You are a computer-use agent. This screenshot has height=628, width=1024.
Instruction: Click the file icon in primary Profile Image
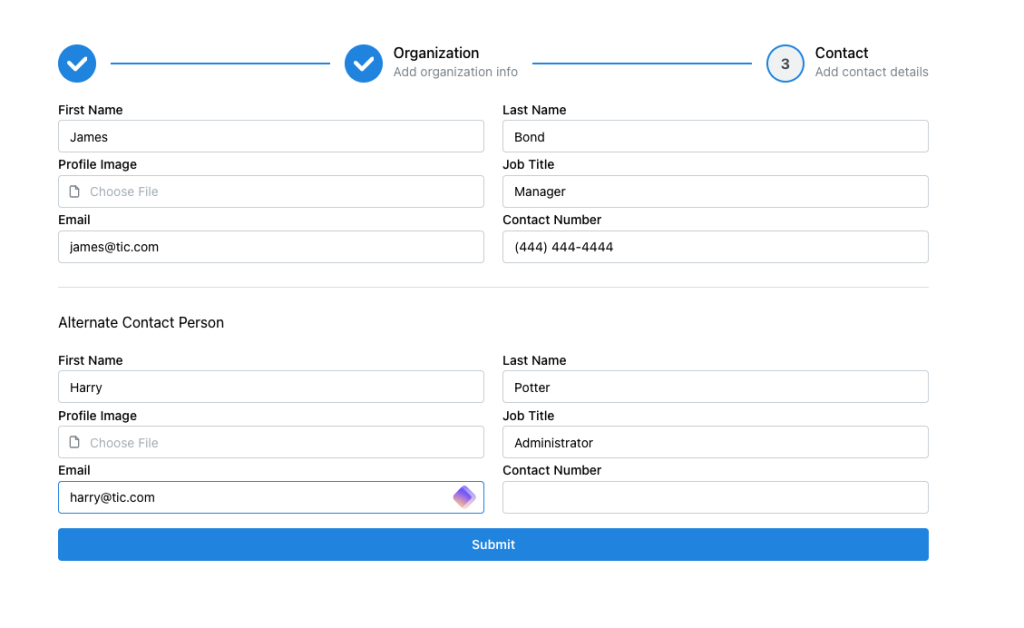[74, 192]
